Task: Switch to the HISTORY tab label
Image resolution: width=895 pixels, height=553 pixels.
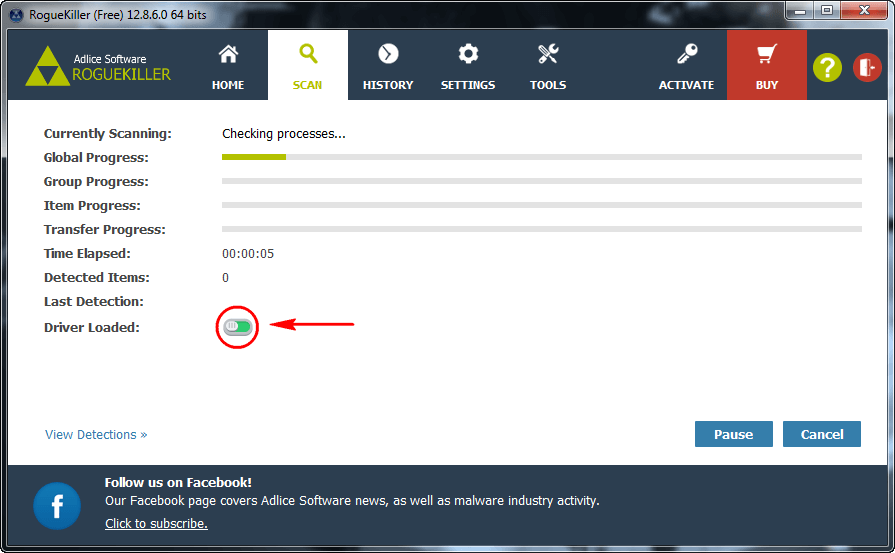Action: [388, 85]
